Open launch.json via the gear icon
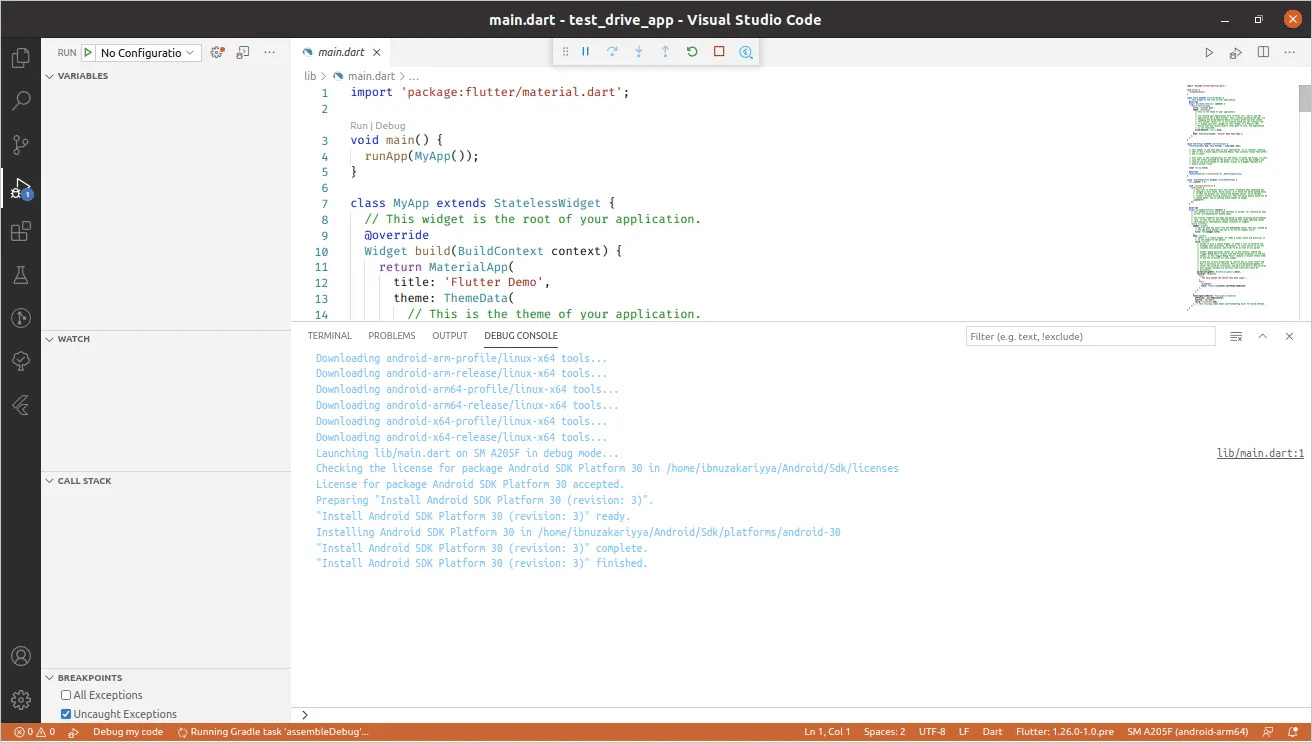Screen dimensions: 1312x743 pos(217,52)
